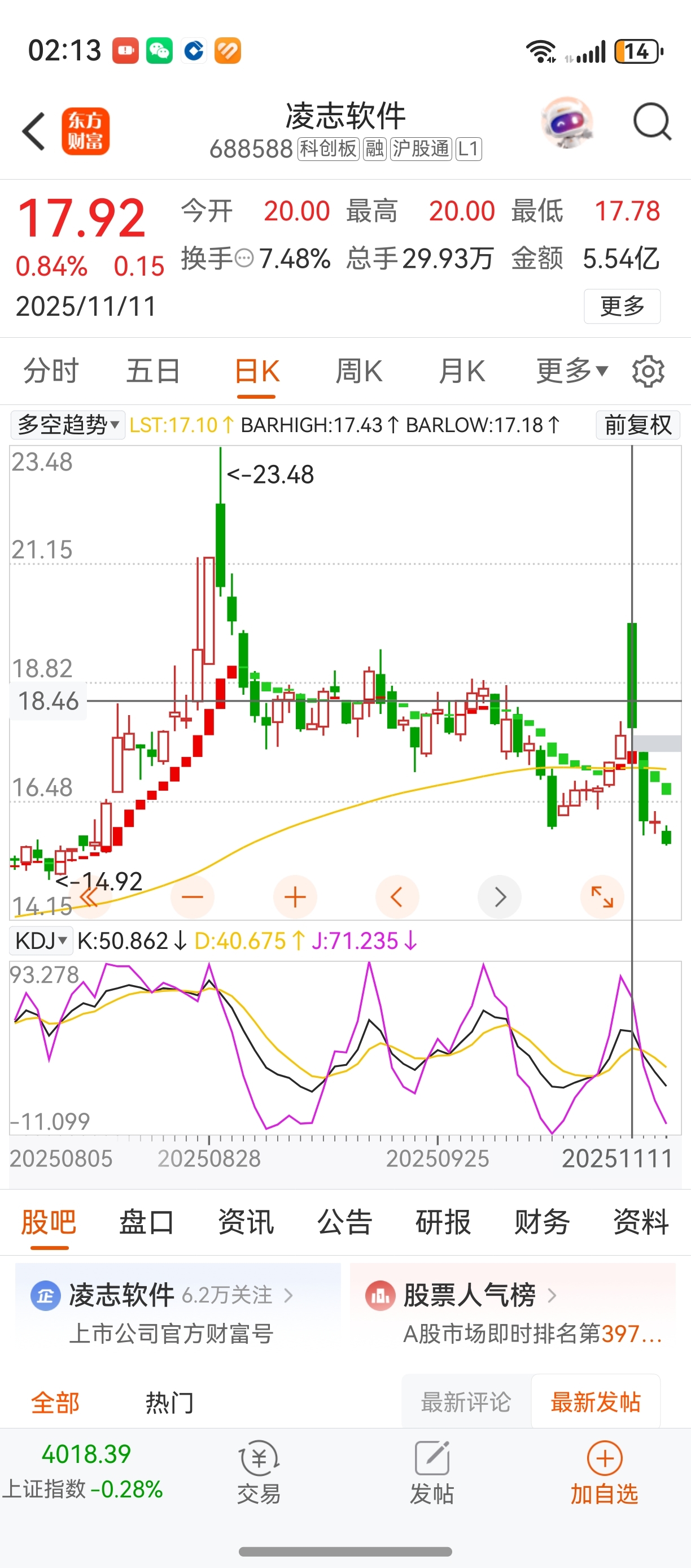Tap the Wi-Fi status icon
The height and width of the screenshot is (1568, 691).
pos(541,51)
